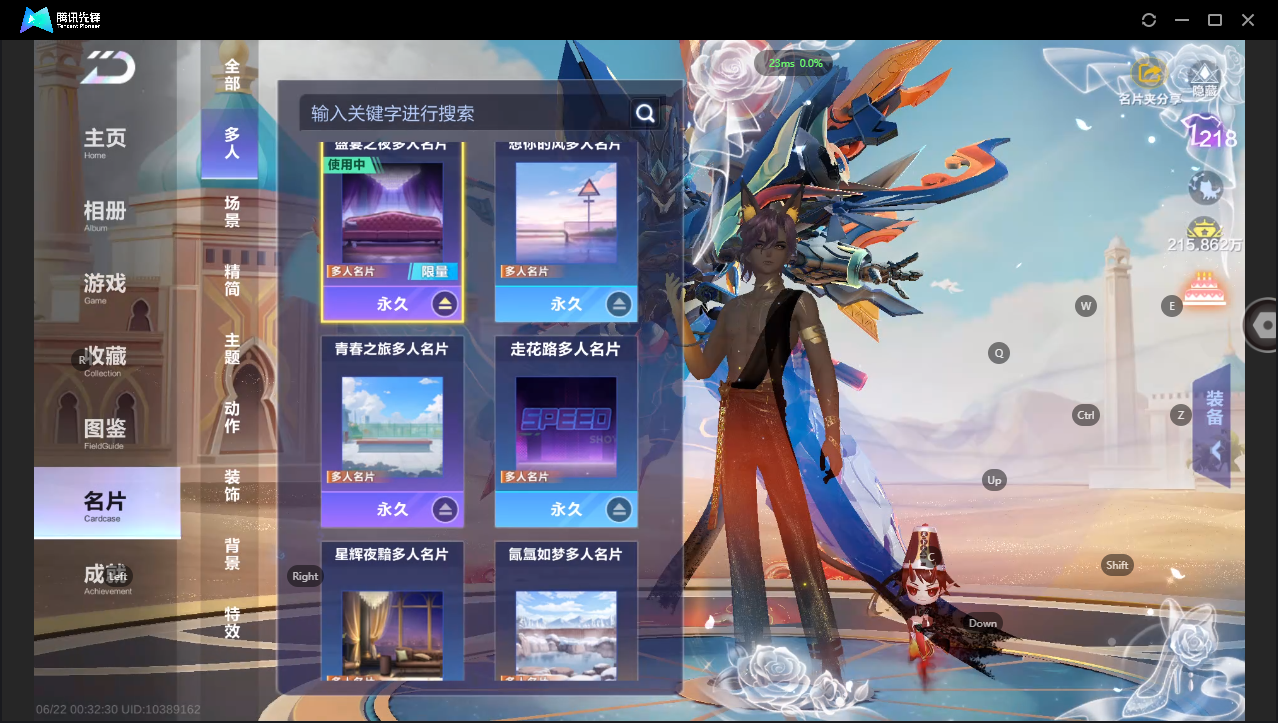Click the 23ms network status indicator
This screenshot has height=723, width=1278.
795,63
